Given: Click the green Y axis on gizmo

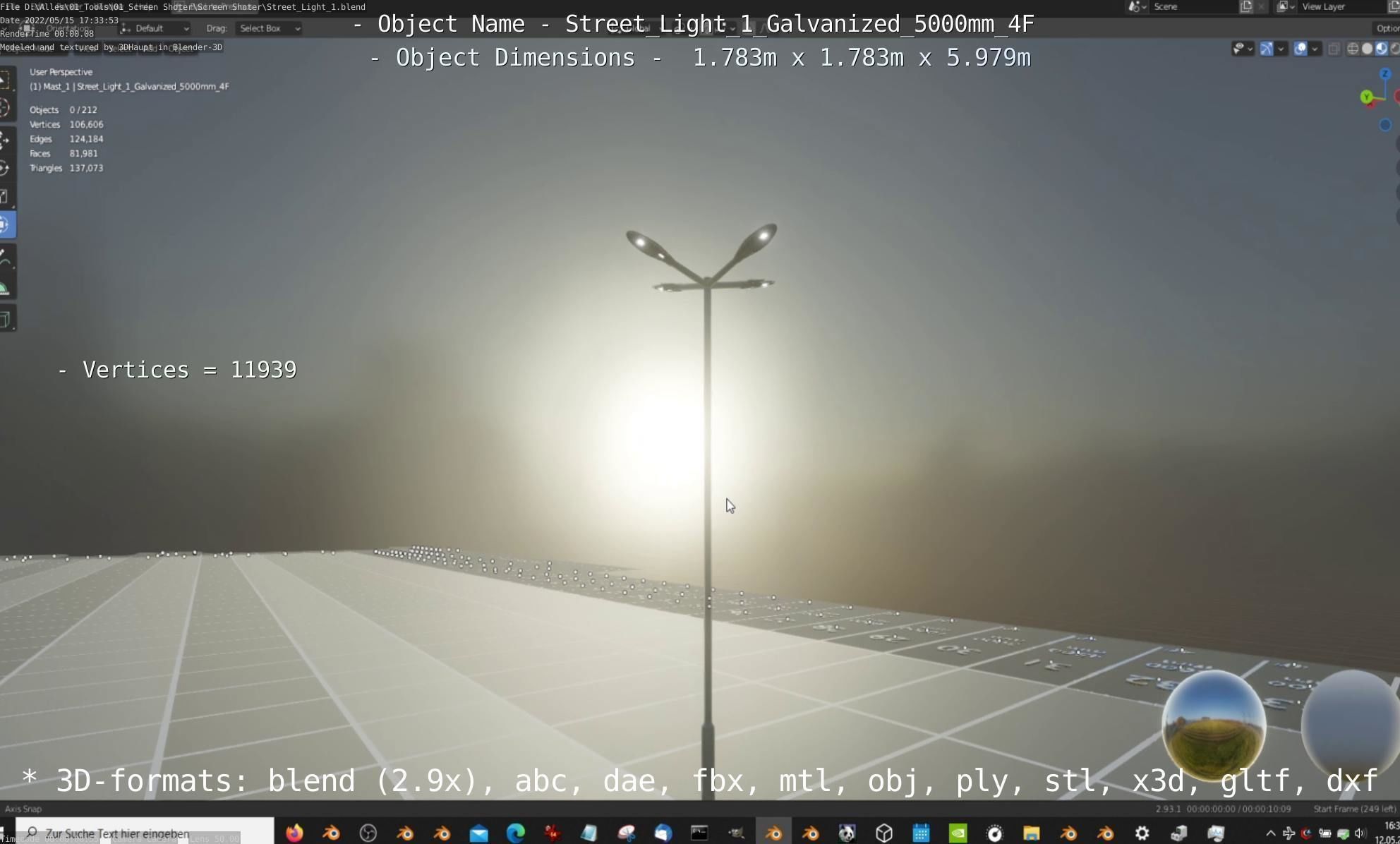Looking at the screenshot, I should tap(1367, 97).
